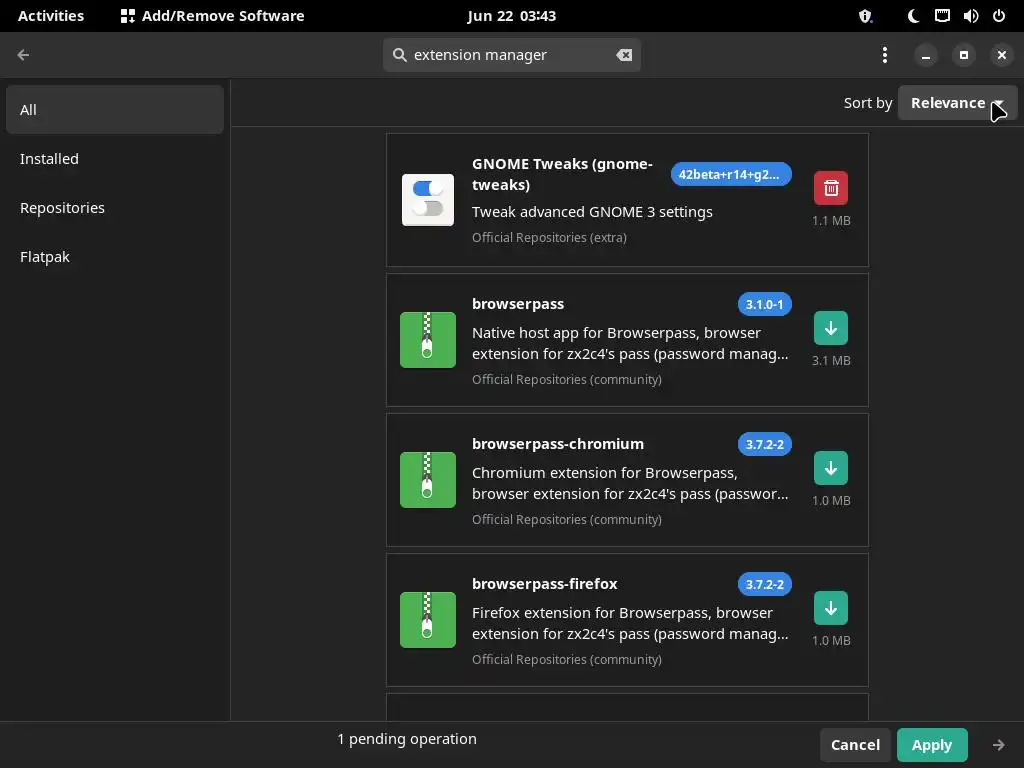Show pending operation details arrow

999,744
